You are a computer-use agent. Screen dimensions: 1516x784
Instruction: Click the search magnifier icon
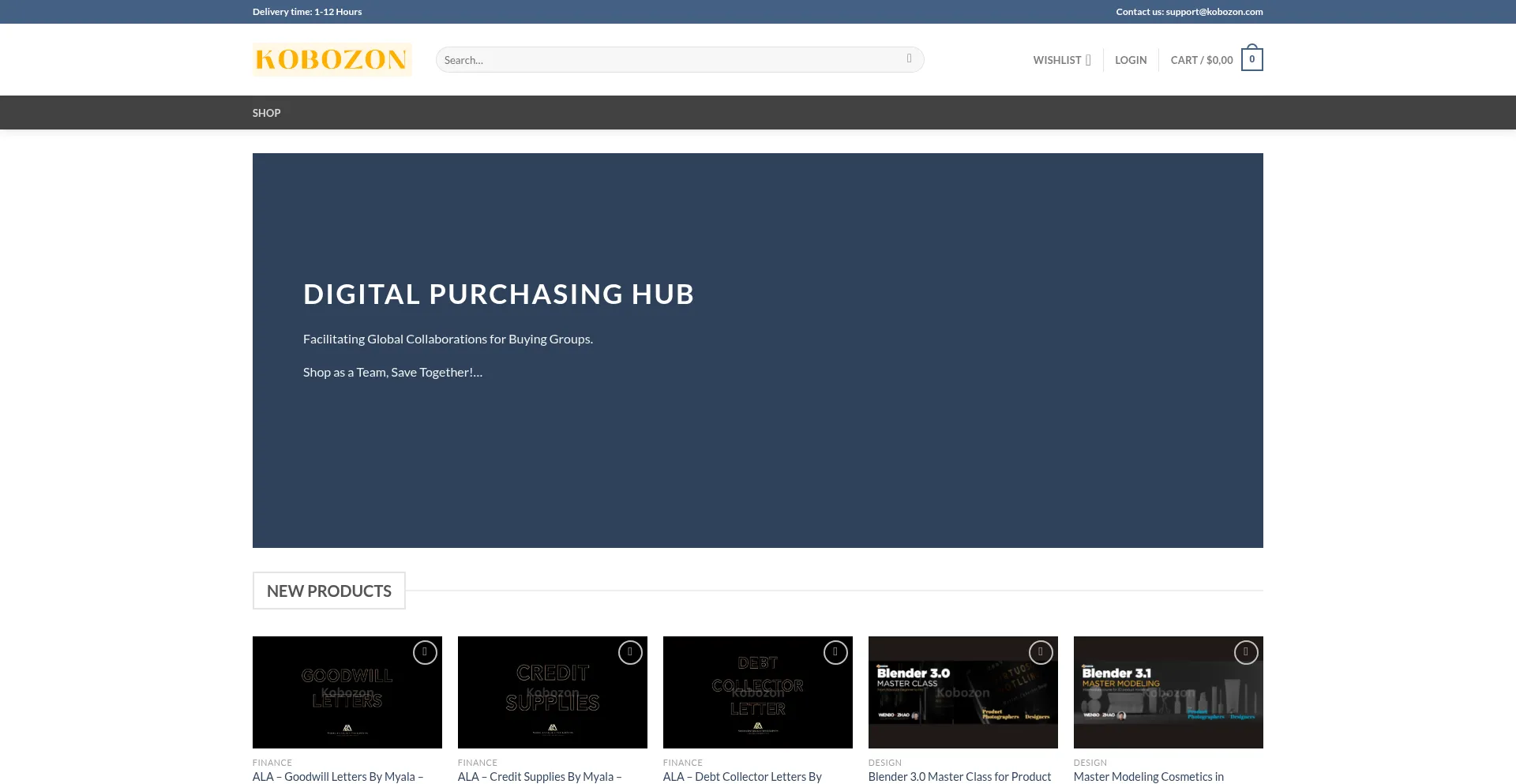click(909, 59)
